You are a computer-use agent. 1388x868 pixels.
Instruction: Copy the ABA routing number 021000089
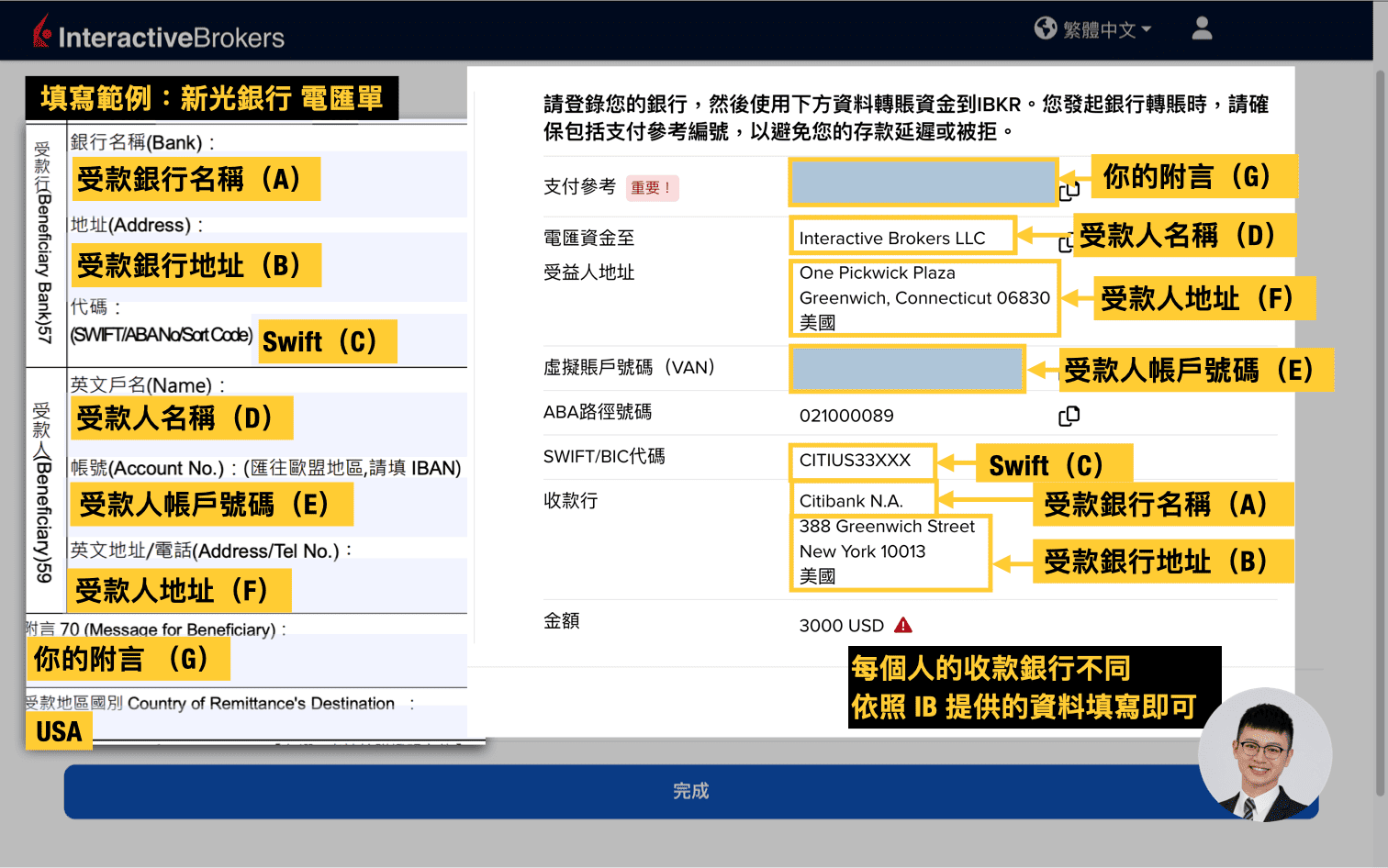1069,415
